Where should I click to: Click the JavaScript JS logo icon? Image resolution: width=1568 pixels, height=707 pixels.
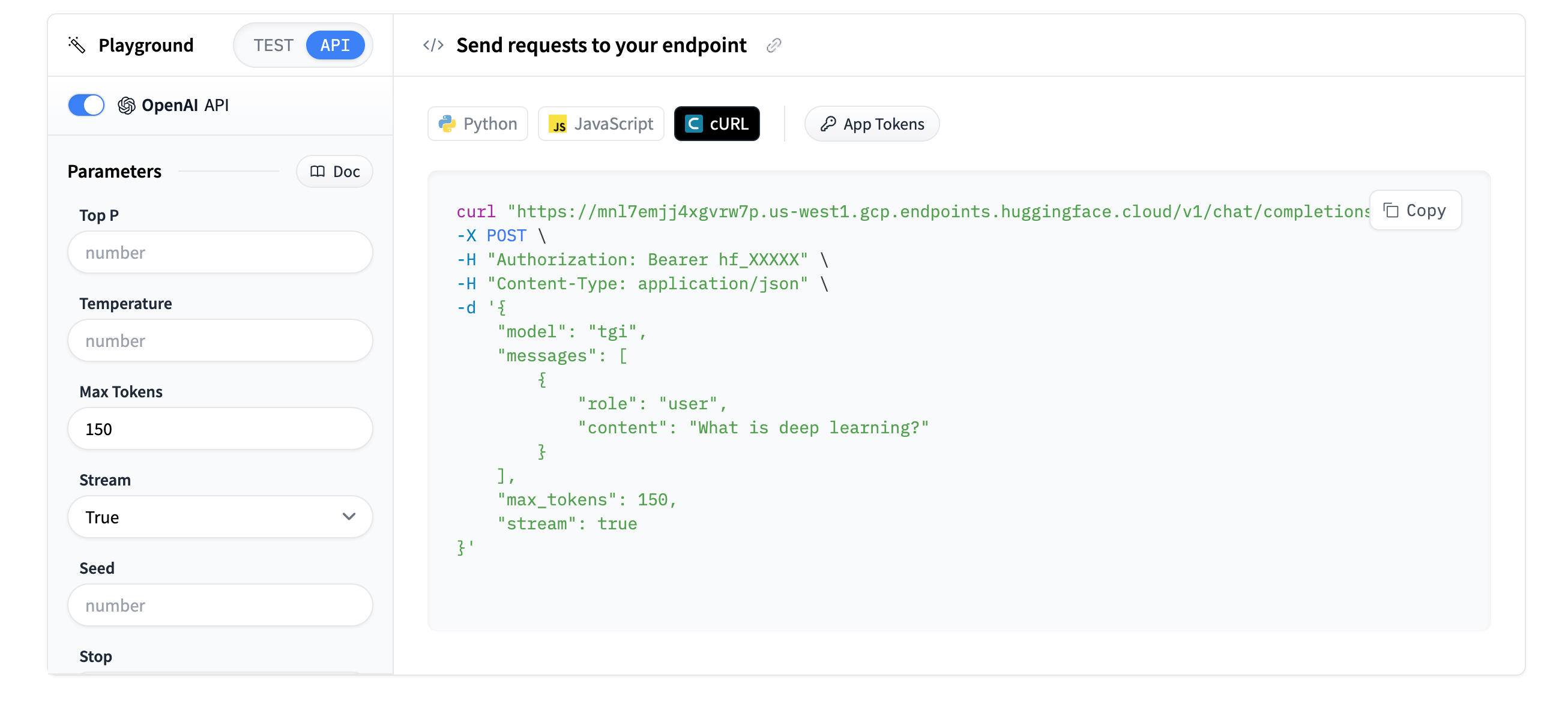click(558, 124)
